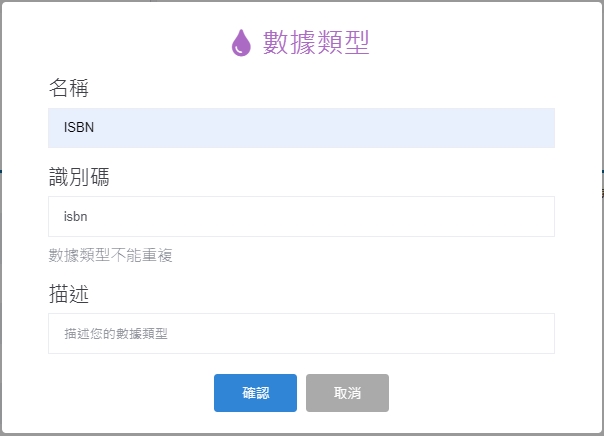Image resolution: width=604 pixels, height=436 pixels.
Task: Click the placeholder text 描述您的數據類型
Action: click(116, 333)
